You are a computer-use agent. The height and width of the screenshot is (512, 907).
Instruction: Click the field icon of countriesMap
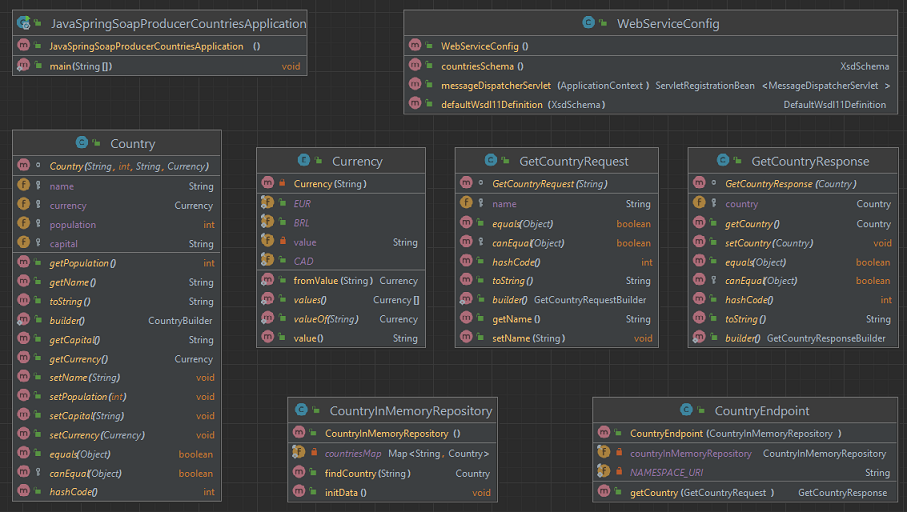[x=298, y=452]
